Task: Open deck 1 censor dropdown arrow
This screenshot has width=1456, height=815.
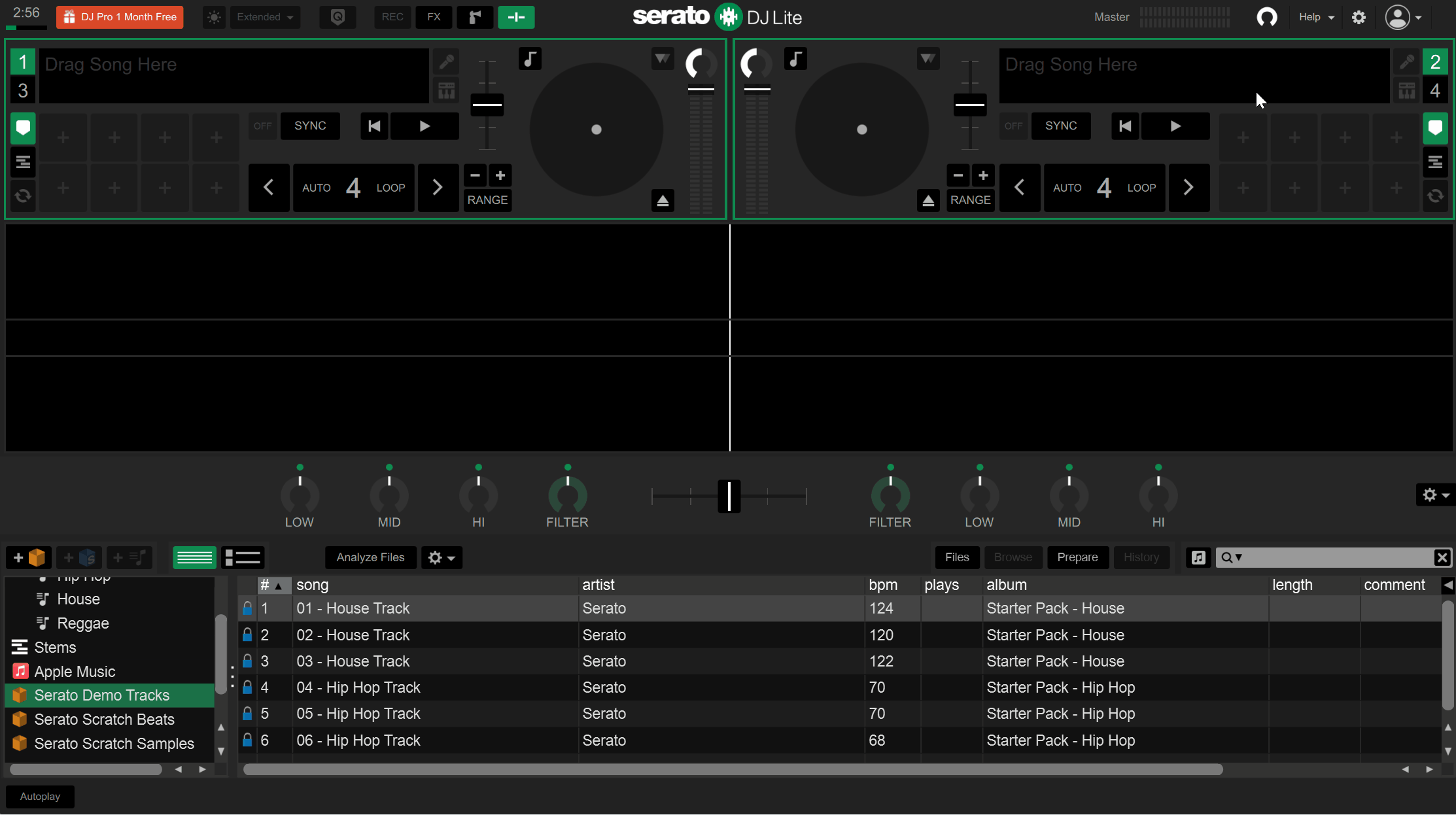Action: click(x=663, y=59)
